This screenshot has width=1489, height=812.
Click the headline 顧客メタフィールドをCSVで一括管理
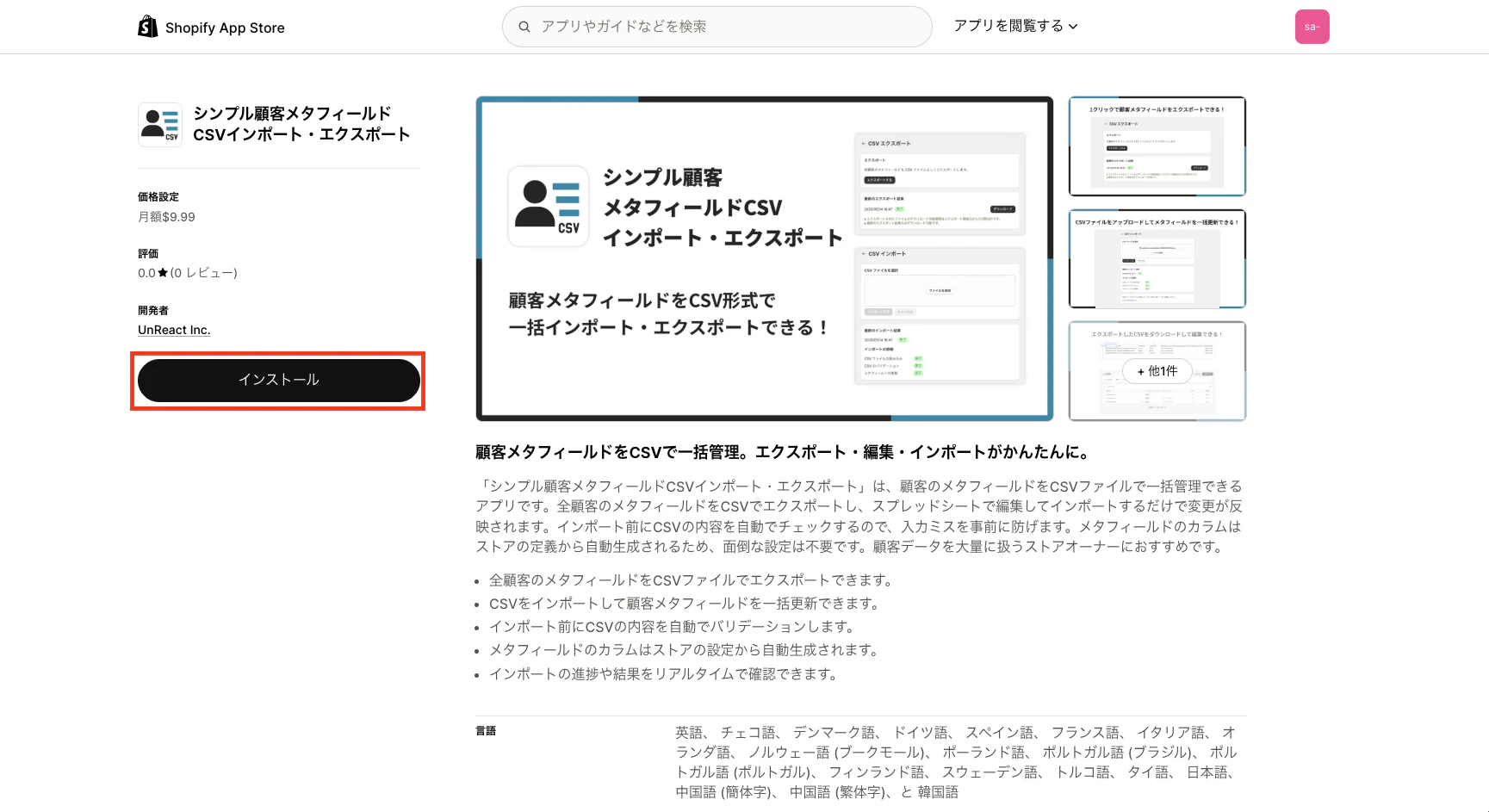coord(785,452)
